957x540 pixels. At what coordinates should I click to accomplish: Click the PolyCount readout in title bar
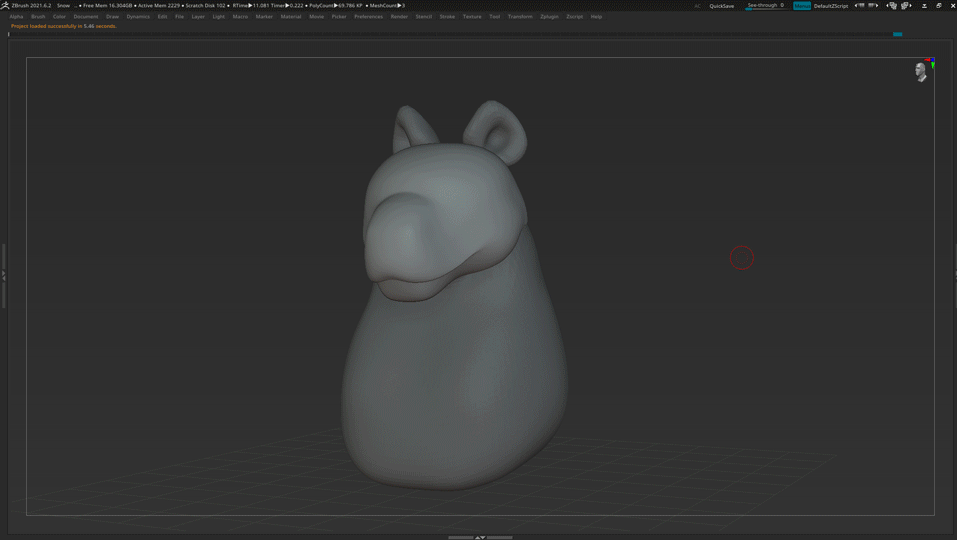click(x=336, y=5)
